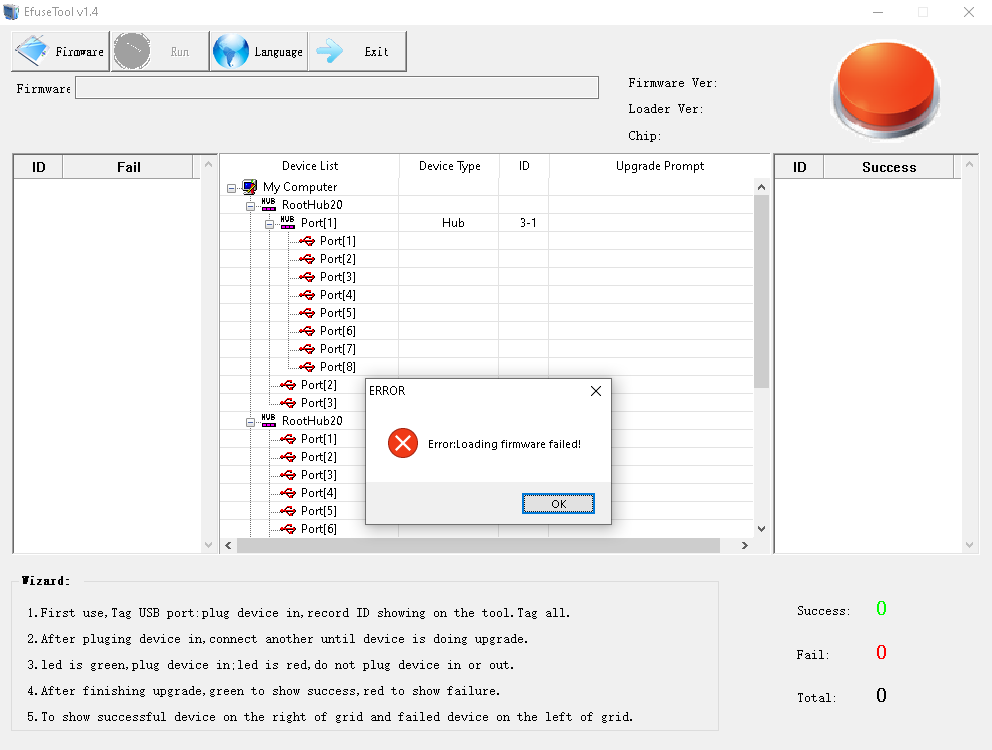992x750 pixels.
Task: Click the Fail column header
Action: (x=128, y=167)
